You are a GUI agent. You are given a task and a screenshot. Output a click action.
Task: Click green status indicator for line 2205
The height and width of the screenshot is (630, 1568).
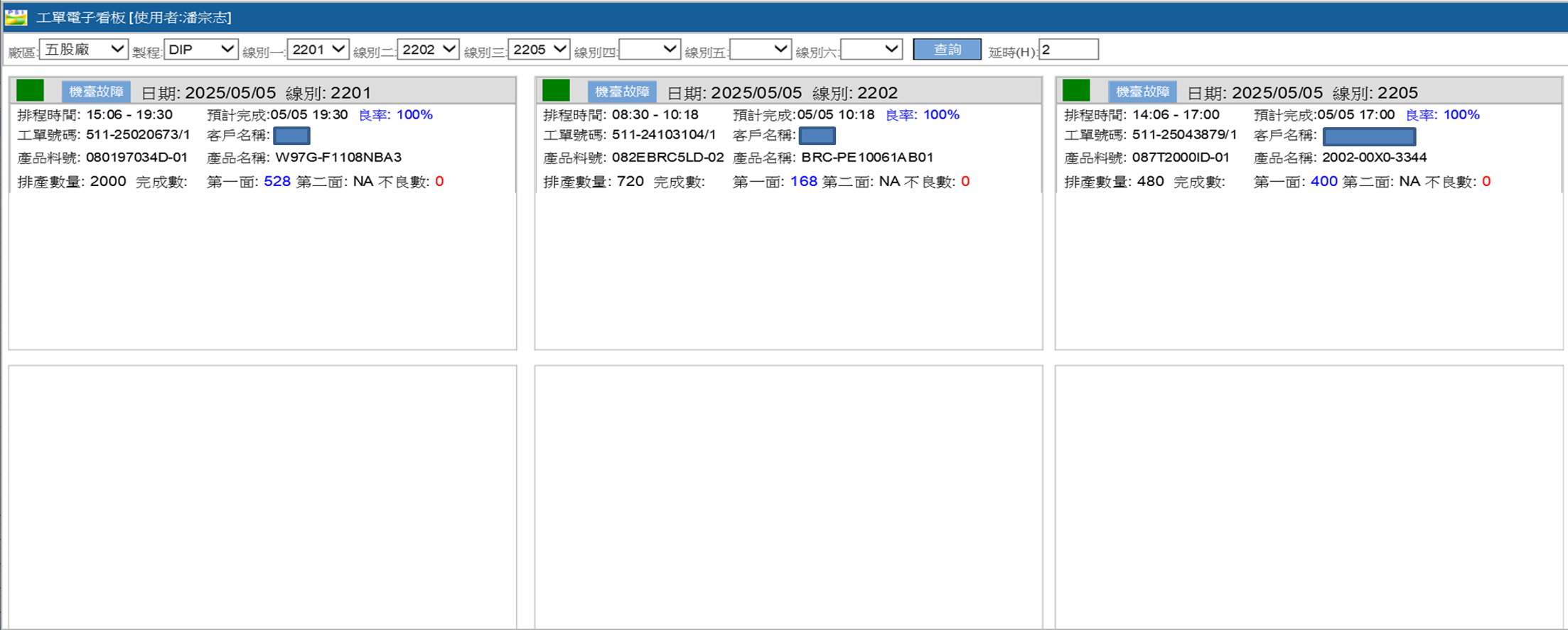(x=1076, y=90)
